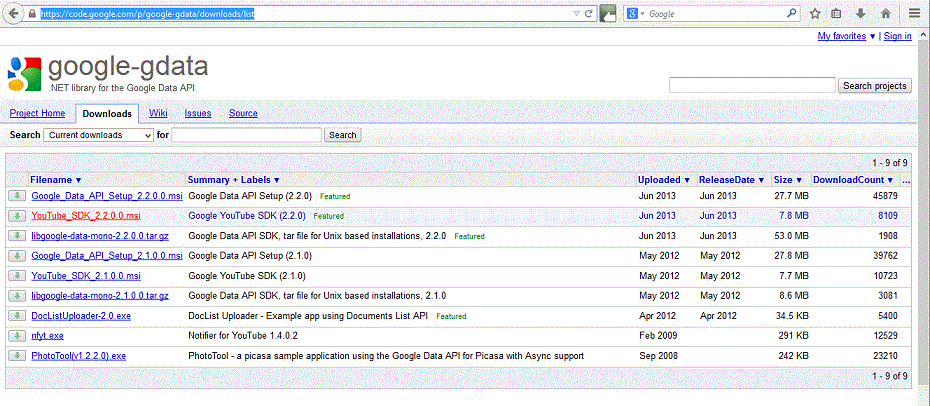Open the Wiki tab
Image resolution: width=930 pixels, height=406 pixels.
(x=158, y=113)
